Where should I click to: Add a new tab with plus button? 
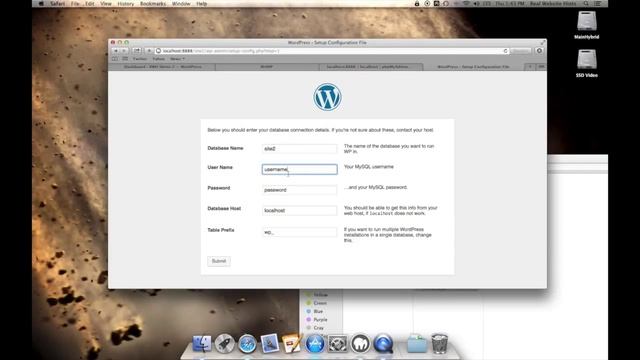click(530, 67)
